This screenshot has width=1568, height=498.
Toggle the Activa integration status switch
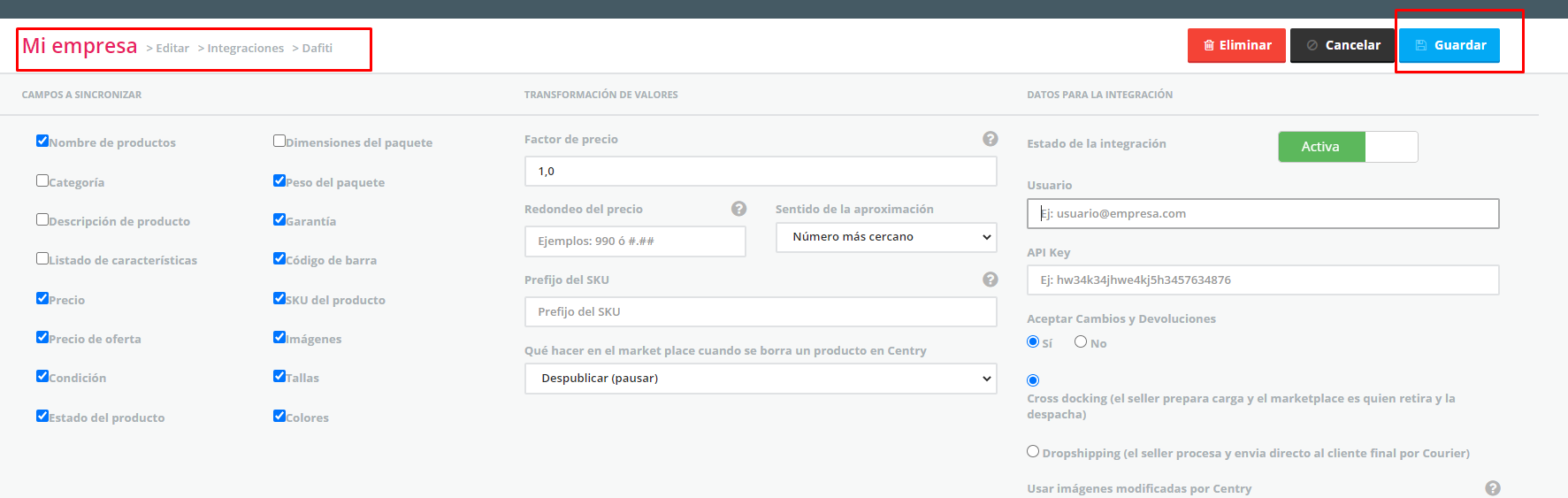(x=1348, y=147)
